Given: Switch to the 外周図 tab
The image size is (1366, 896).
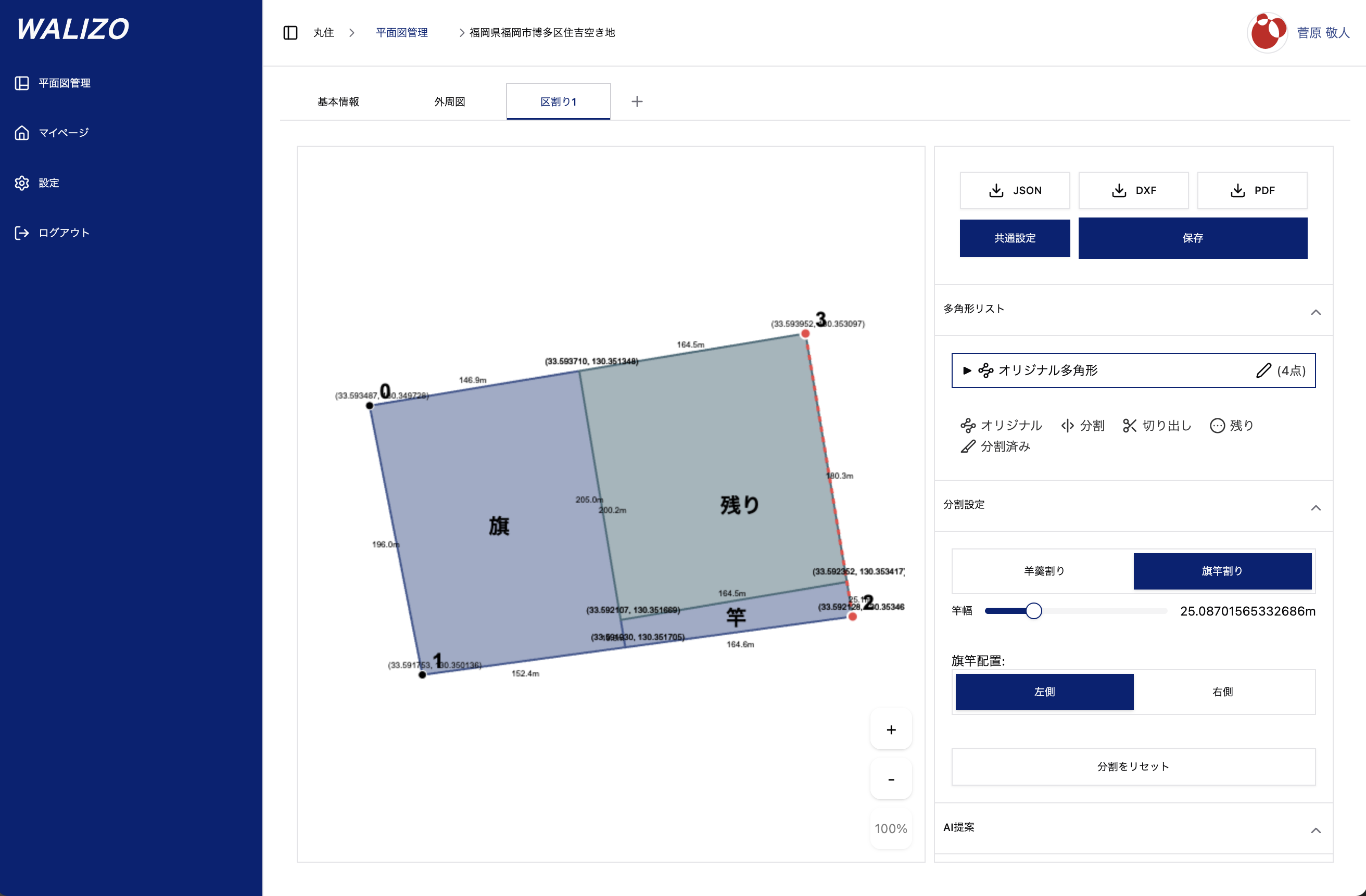Looking at the screenshot, I should pyautogui.click(x=449, y=101).
